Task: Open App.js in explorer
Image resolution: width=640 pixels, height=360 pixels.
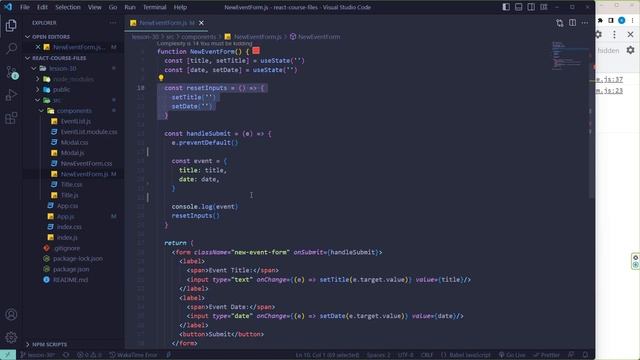Action: tap(66, 216)
